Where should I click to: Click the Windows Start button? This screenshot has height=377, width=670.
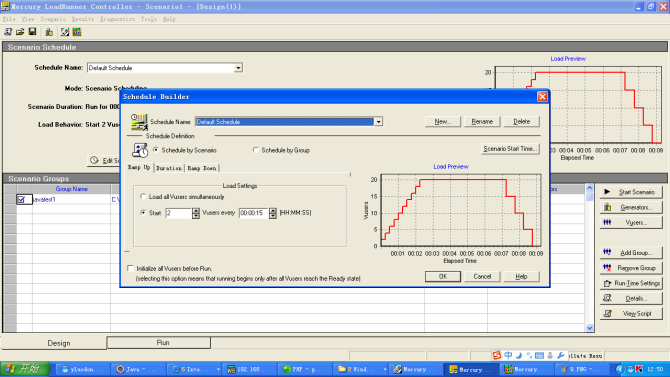click(25, 369)
